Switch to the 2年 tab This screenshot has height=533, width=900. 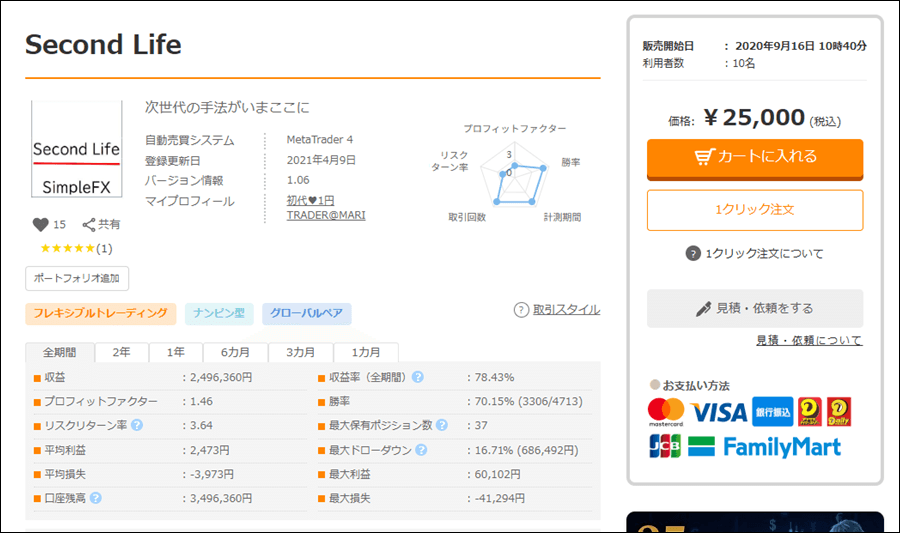121,353
